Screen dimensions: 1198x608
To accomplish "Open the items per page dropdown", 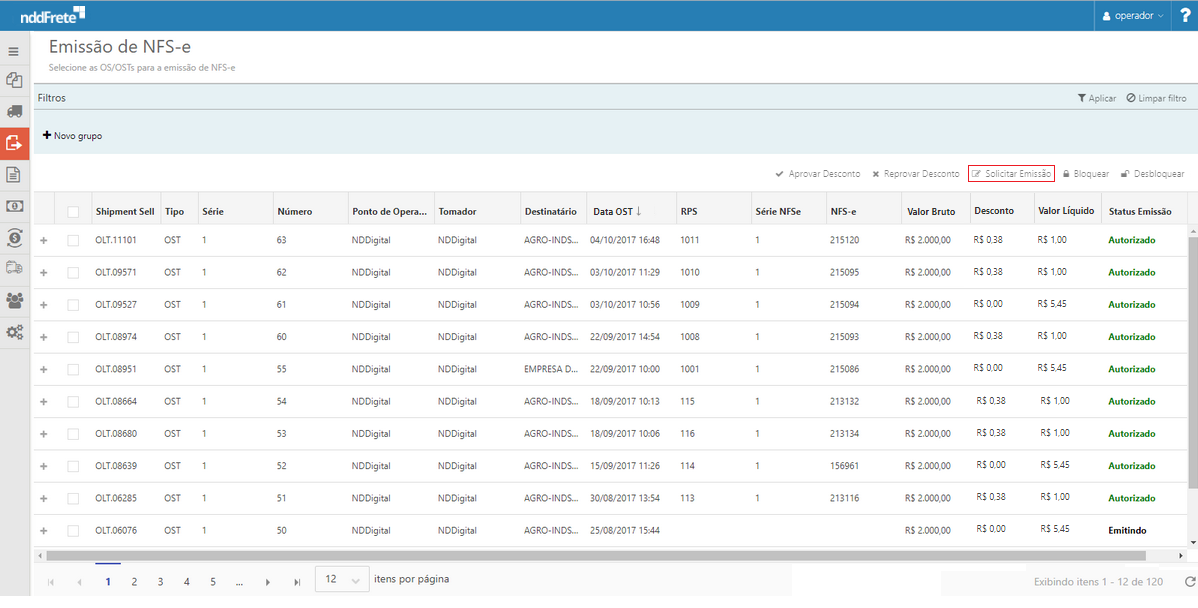I will (x=340, y=580).
